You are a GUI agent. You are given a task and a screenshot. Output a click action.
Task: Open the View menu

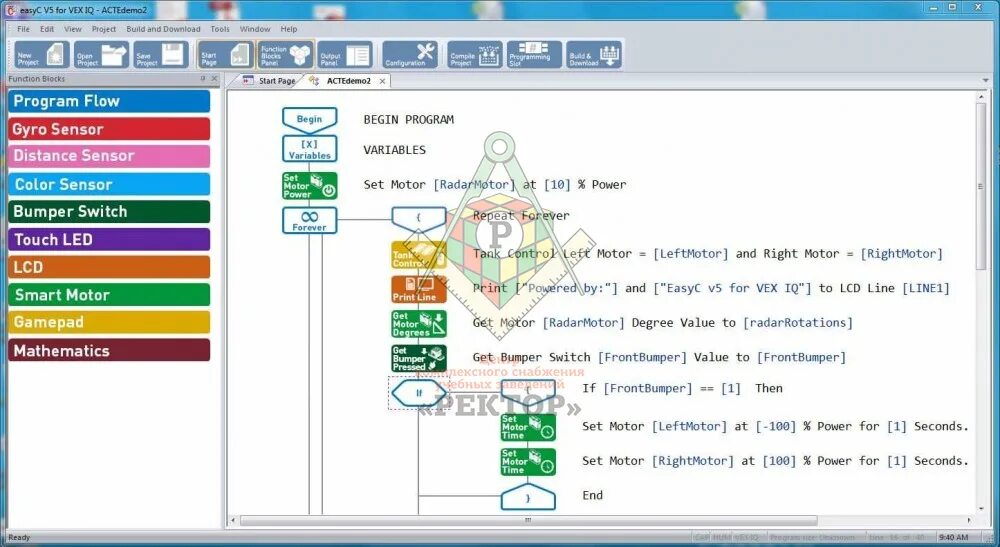[73, 29]
